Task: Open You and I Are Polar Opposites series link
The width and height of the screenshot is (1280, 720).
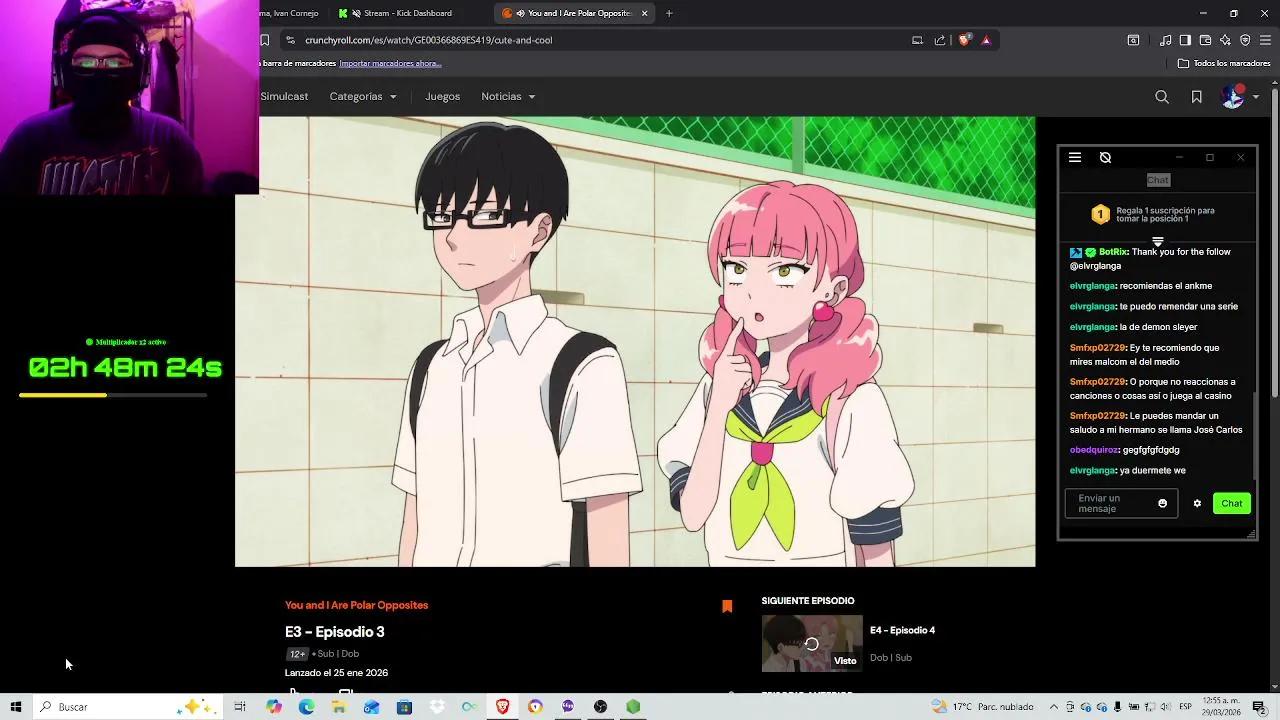Action: (x=356, y=605)
